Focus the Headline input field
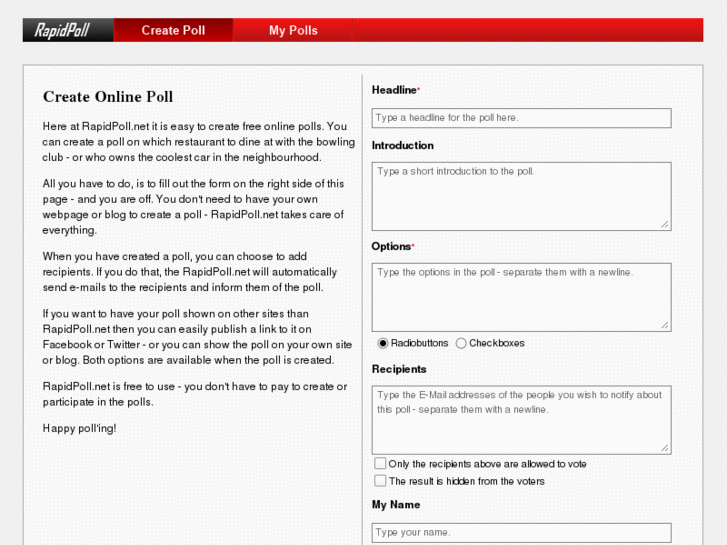This screenshot has height=545, width=727. coord(521,118)
